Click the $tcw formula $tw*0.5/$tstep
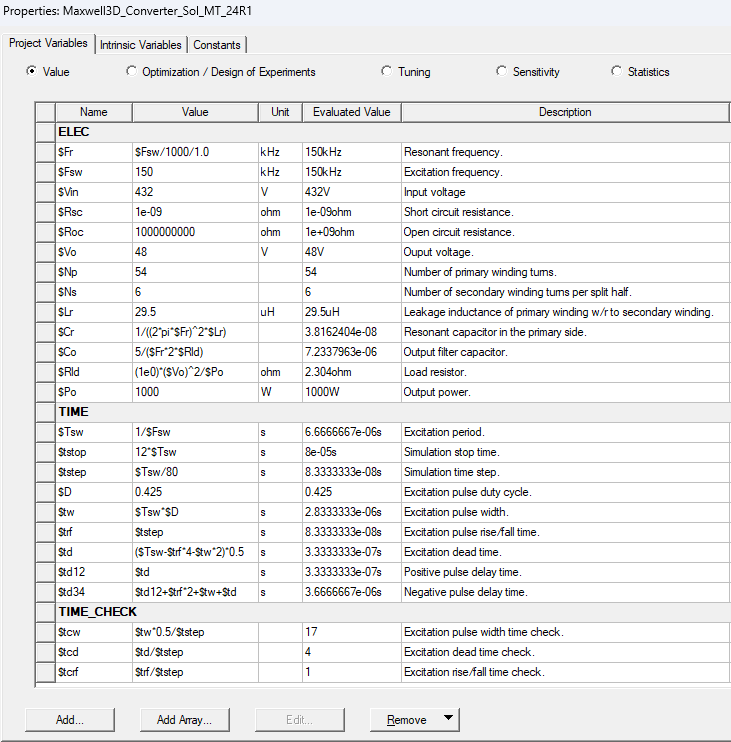Image resolution: width=731 pixels, height=742 pixels. coord(195,632)
